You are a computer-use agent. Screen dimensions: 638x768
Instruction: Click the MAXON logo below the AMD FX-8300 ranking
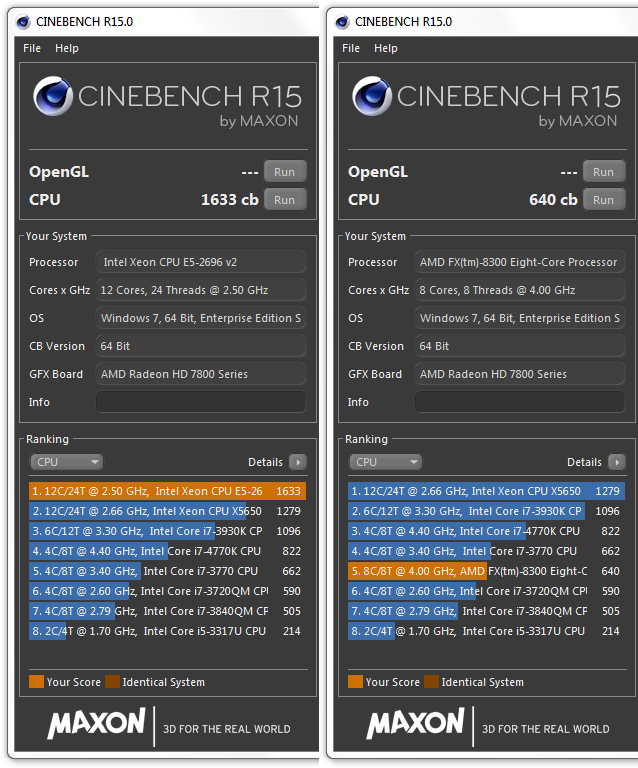pos(415,724)
